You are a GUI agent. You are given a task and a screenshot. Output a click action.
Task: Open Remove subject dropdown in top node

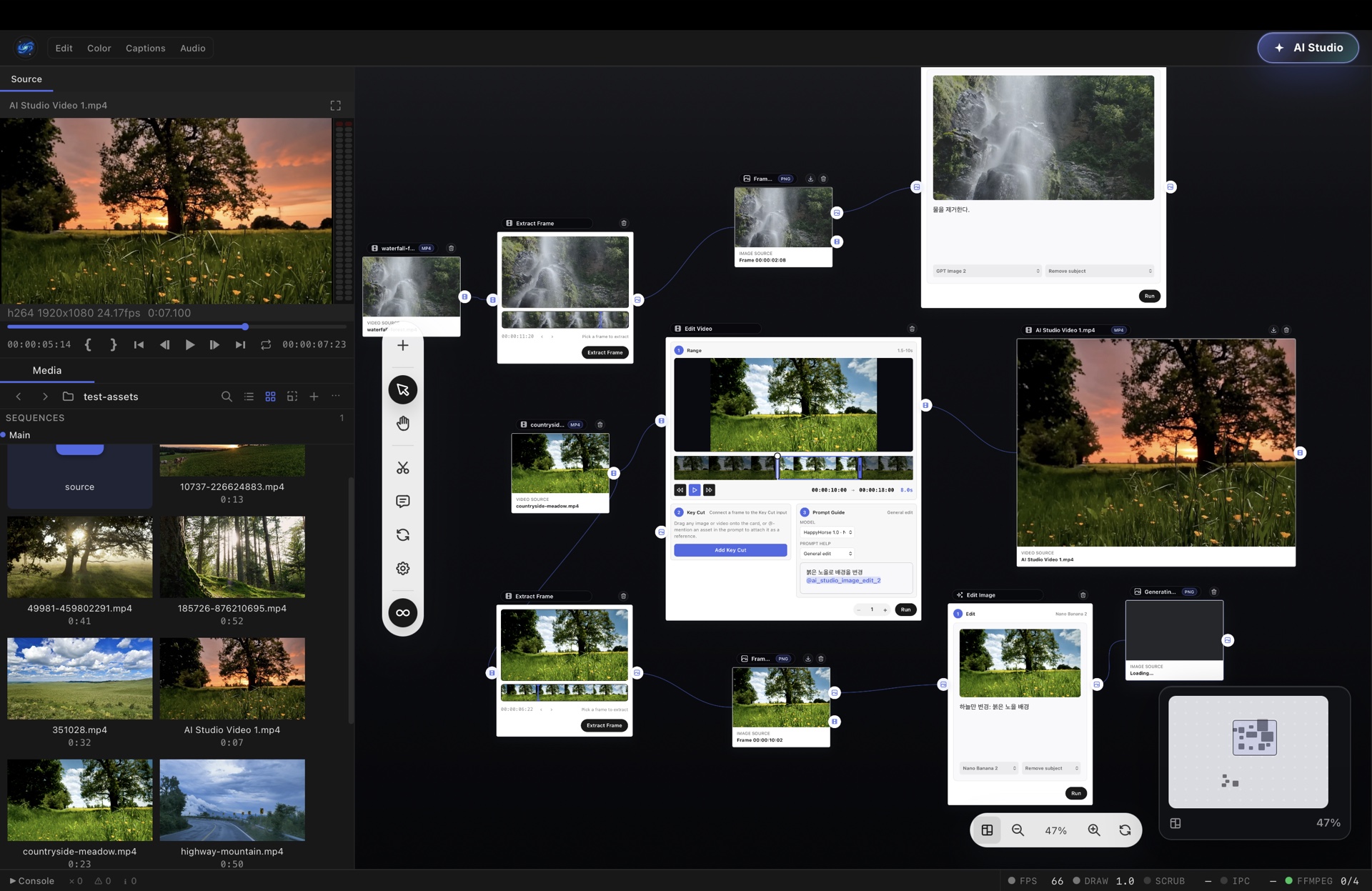(x=1099, y=271)
